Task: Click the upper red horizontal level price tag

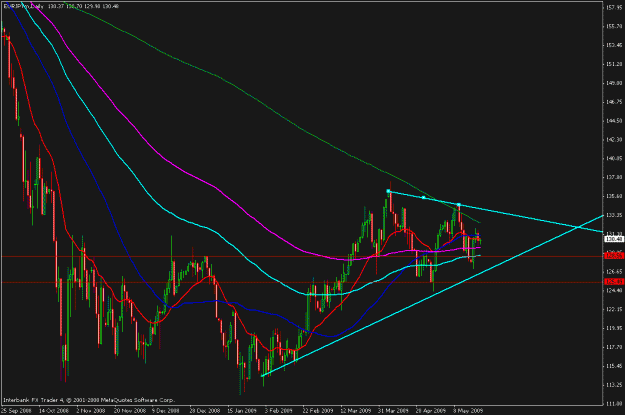Action: point(614,256)
